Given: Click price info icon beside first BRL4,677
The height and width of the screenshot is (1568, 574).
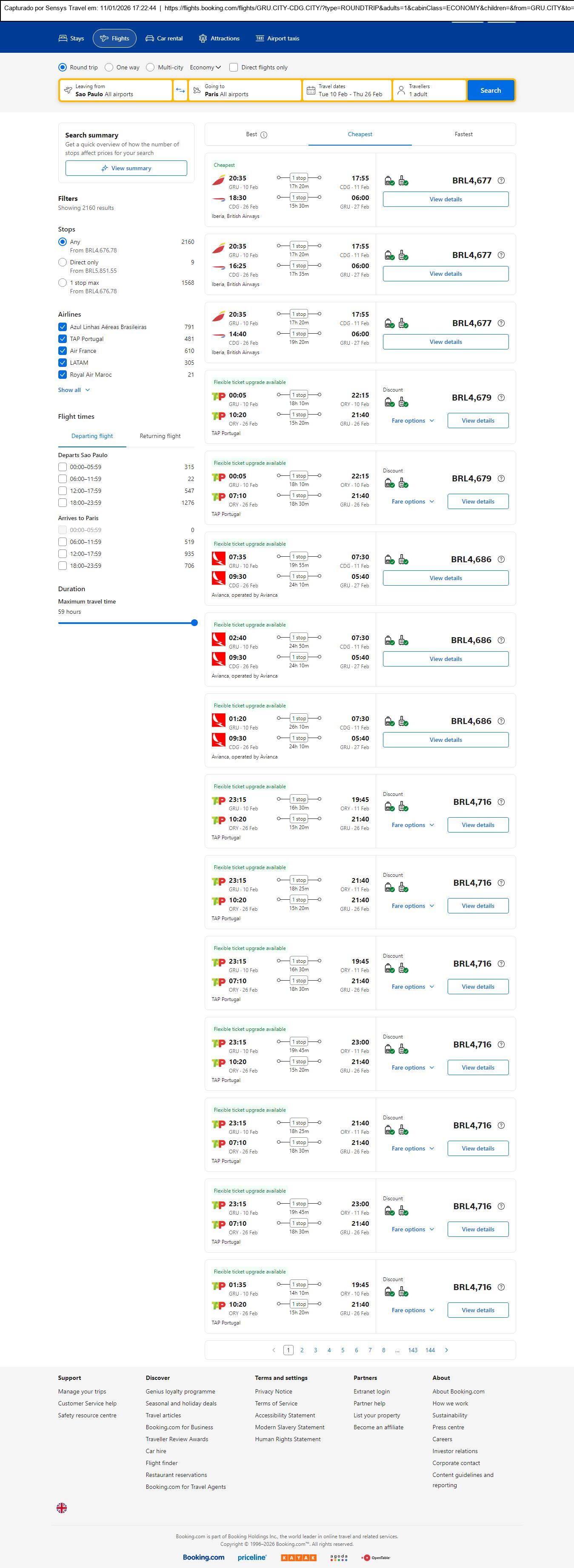Looking at the screenshot, I should point(501,181).
